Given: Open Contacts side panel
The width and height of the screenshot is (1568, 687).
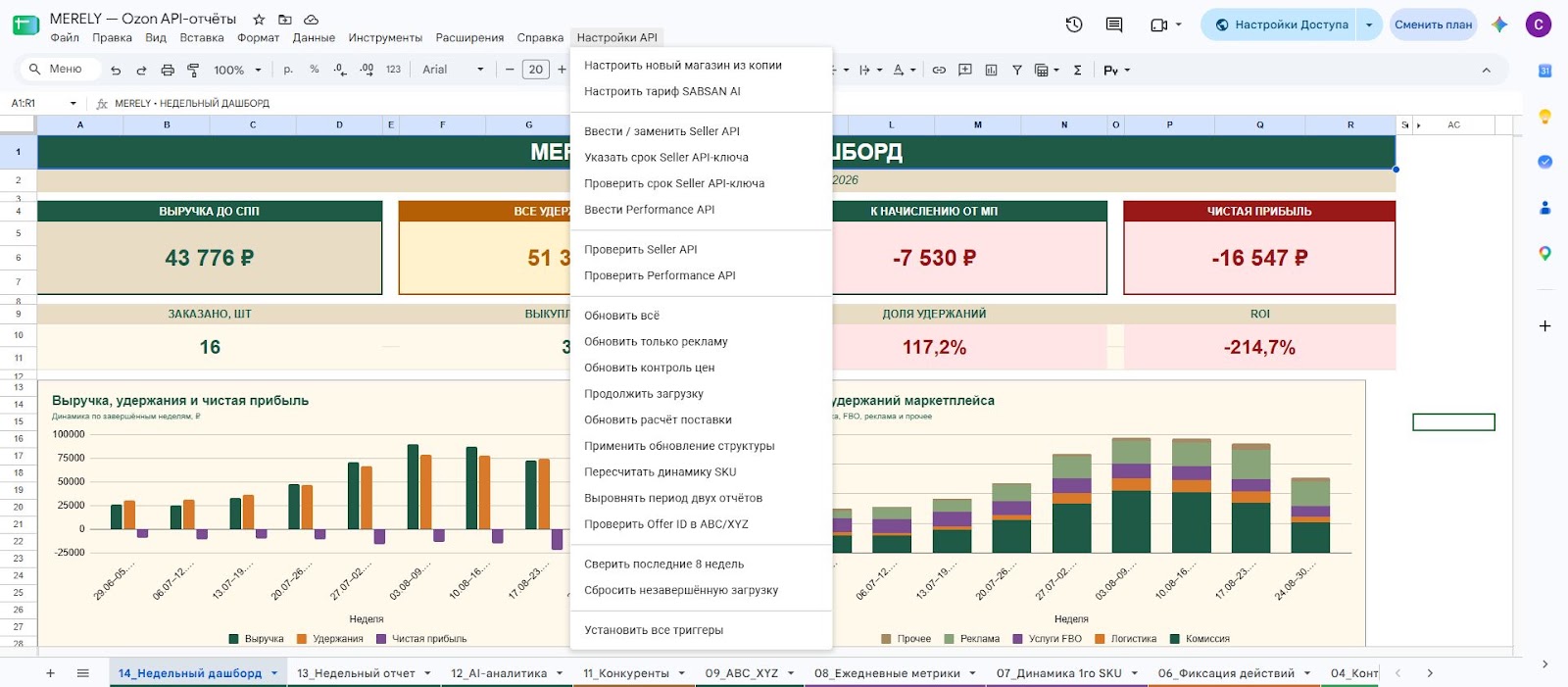Looking at the screenshot, I should [1544, 208].
